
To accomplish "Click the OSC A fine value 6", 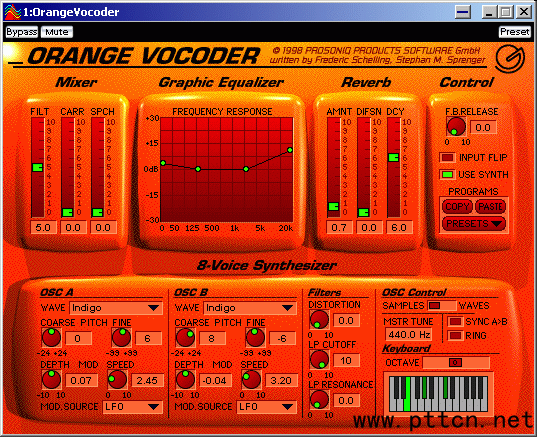I will [x=148, y=338].
